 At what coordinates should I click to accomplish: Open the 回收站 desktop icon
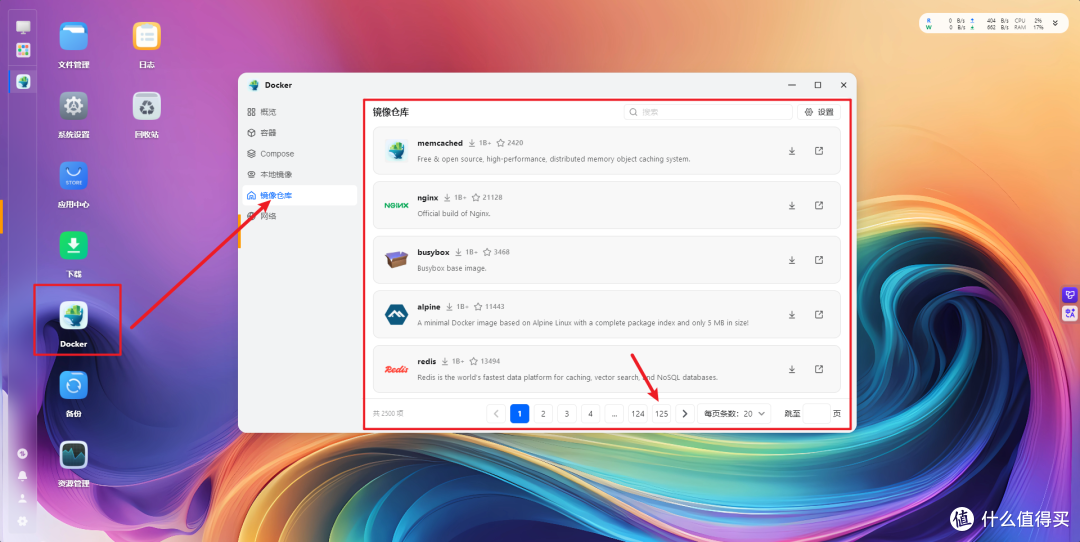[x=147, y=106]
